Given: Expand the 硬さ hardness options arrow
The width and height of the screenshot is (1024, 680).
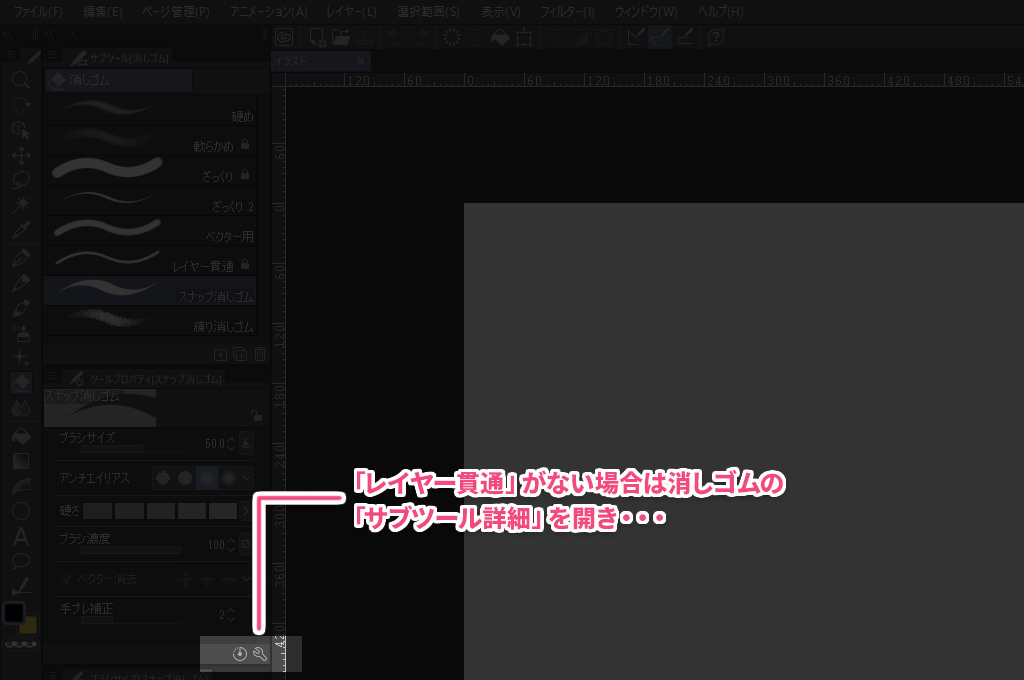Looking at the screenshot, I should 247,511.
